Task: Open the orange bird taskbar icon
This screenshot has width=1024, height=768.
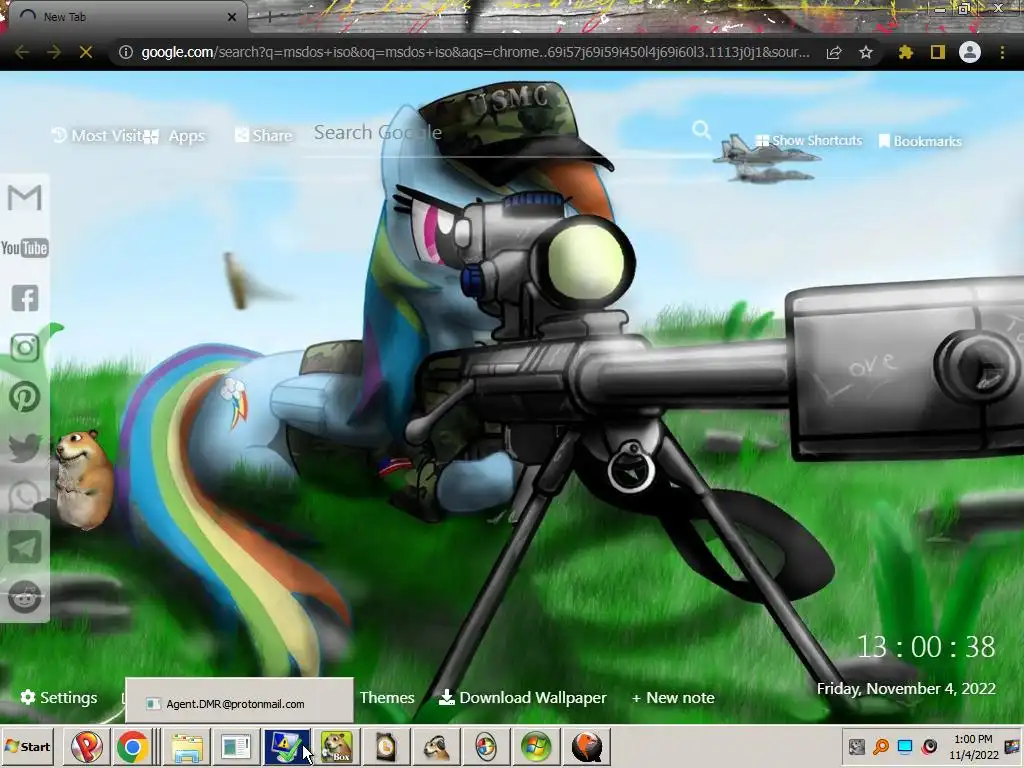Action: coord(586,746)
